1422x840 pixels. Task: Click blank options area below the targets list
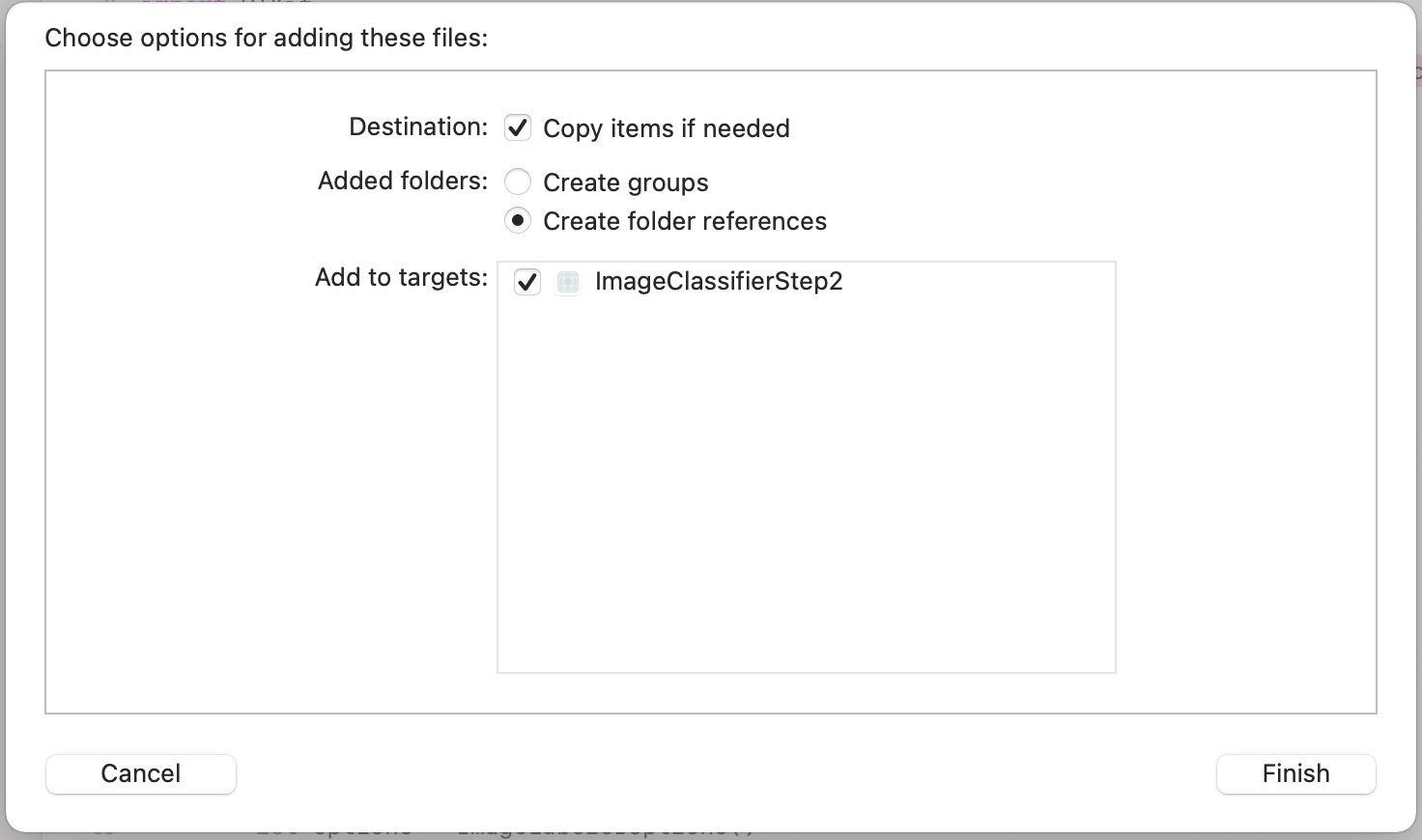pos(806,693)
